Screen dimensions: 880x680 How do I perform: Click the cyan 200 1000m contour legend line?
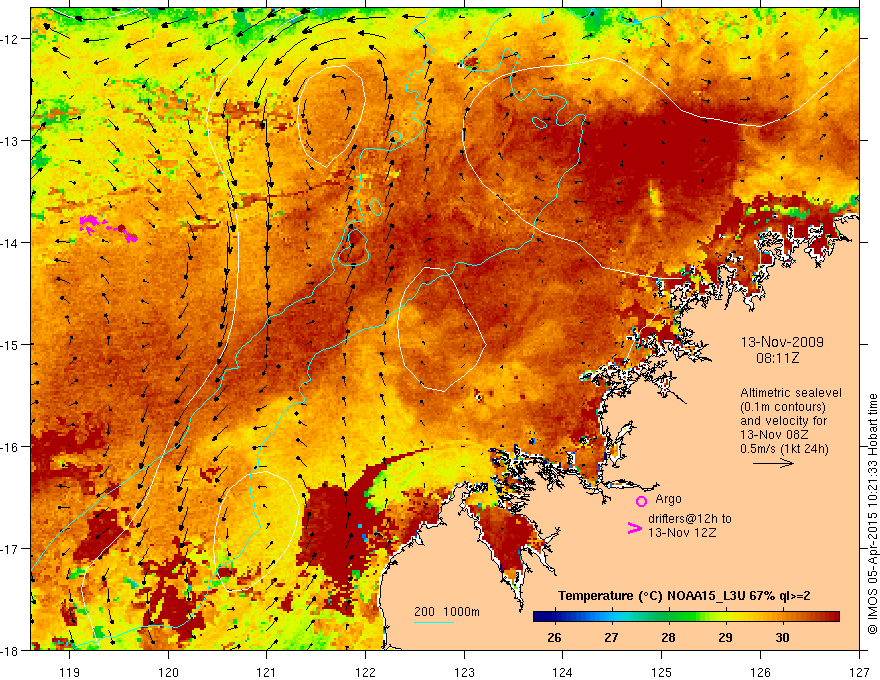tap(434, 622)
